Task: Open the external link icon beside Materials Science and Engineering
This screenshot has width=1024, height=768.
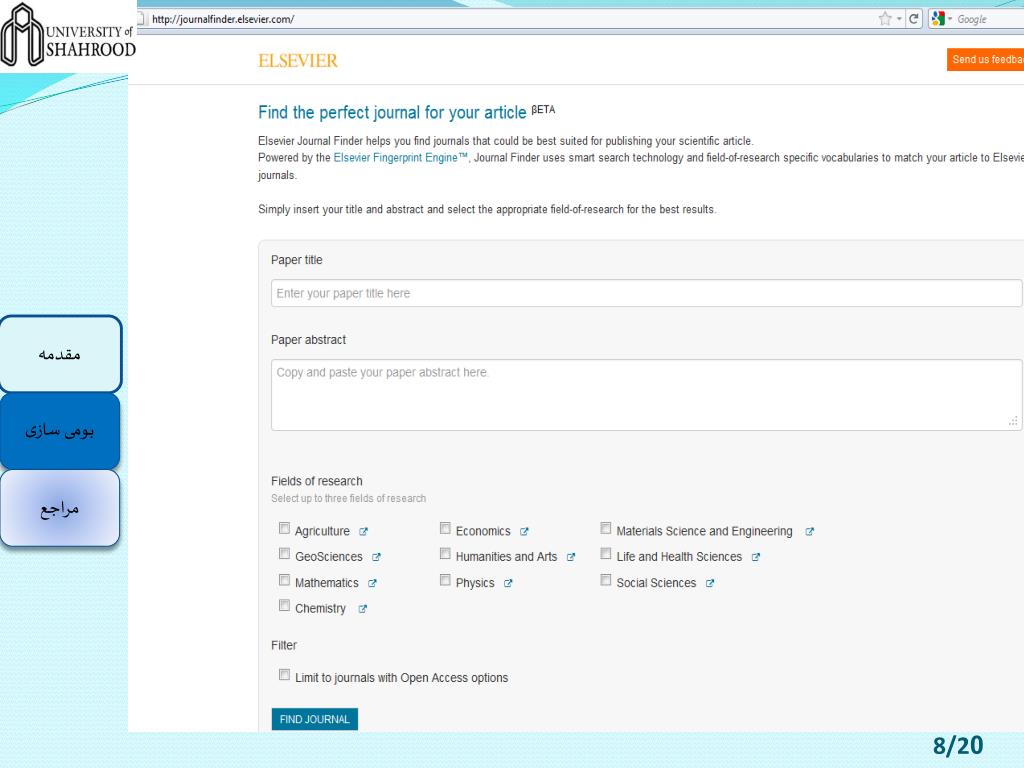Action: (x=810, y=532)
